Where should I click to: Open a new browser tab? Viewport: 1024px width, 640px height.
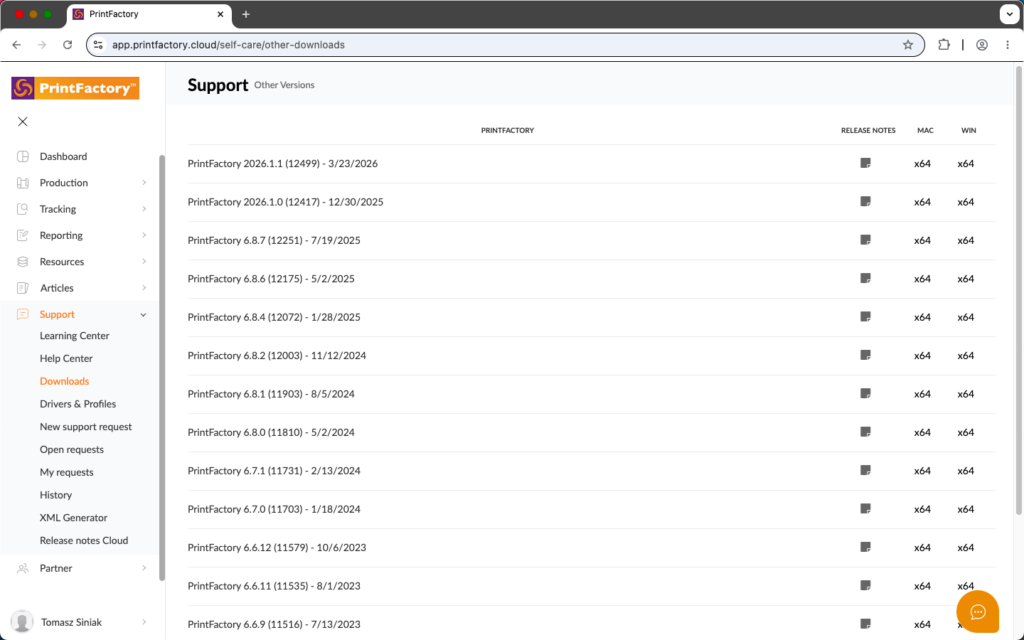click(x=246, y=14)
